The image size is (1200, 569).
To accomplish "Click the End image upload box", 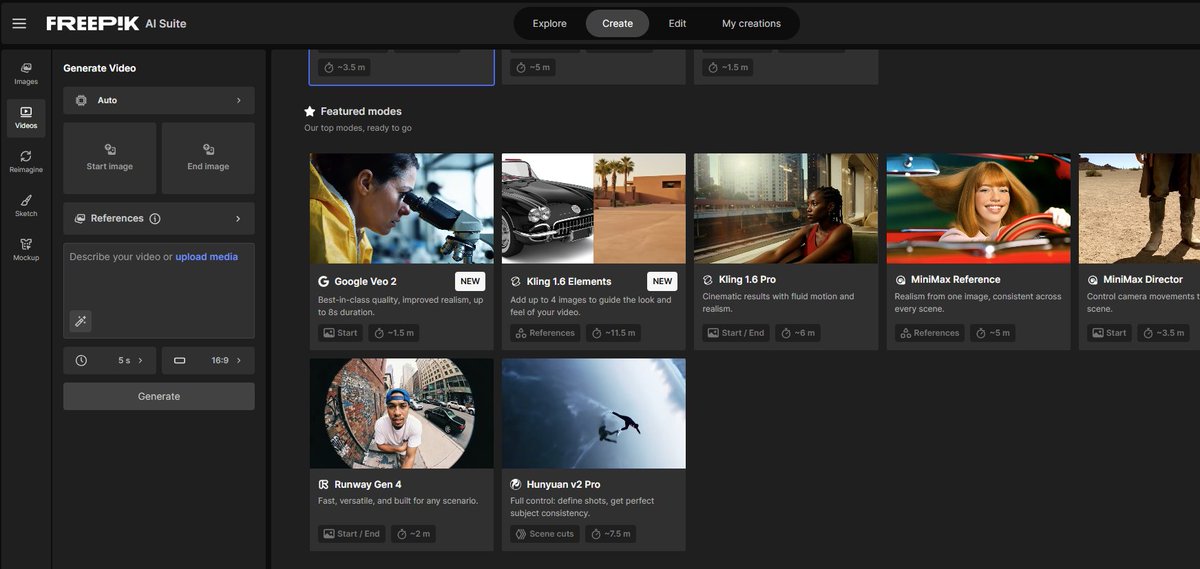I will click(208, 158).
